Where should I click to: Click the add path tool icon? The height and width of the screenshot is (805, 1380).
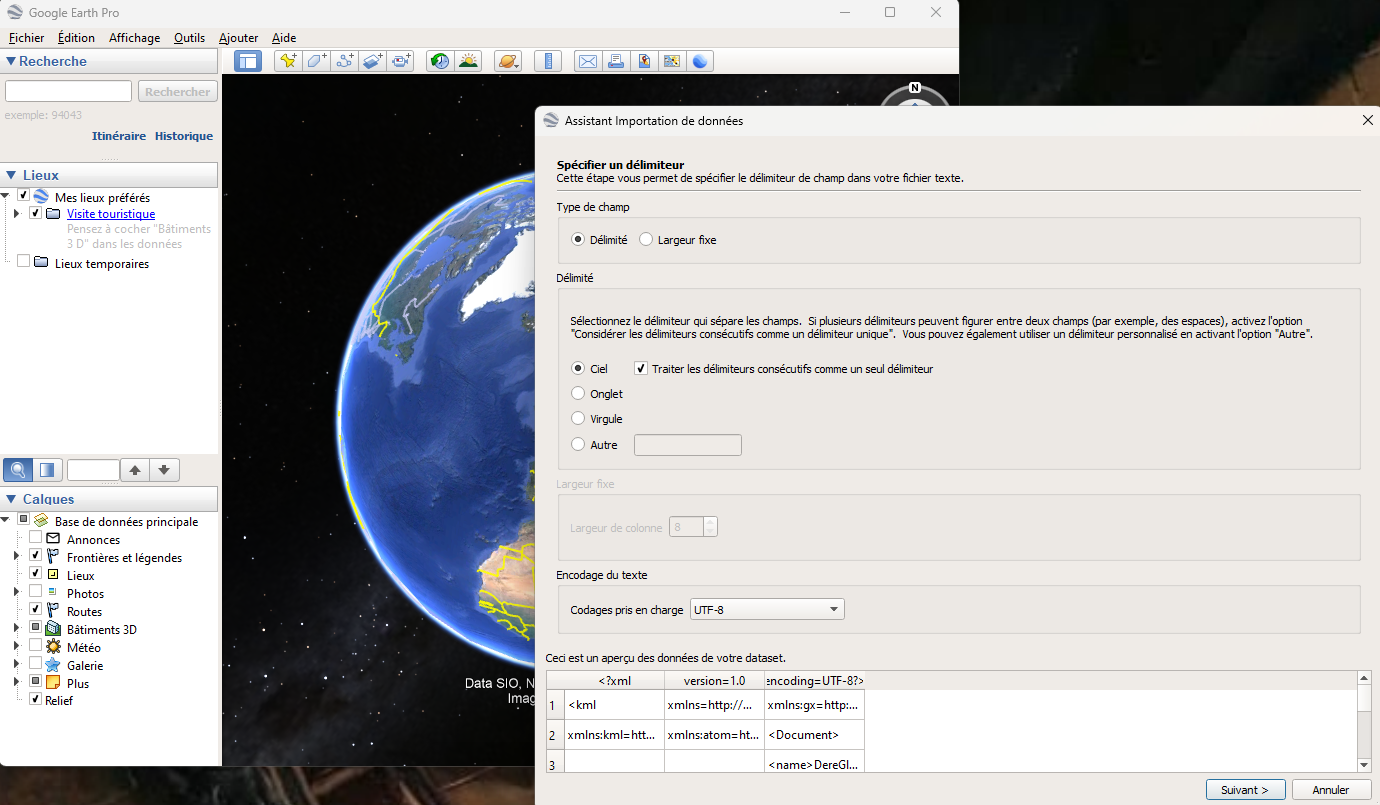click(x=345, y=61)
